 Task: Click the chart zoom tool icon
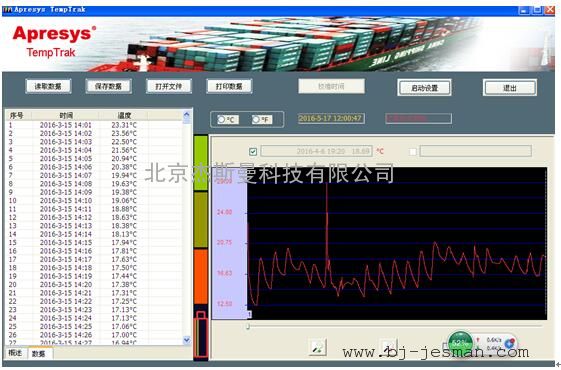tap(318, 346)
